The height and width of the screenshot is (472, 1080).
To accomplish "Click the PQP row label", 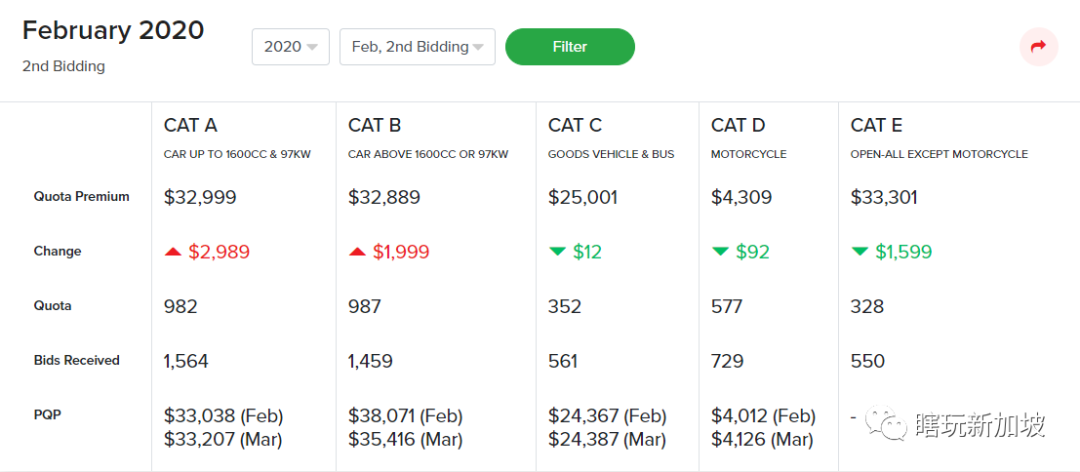I will 49,414.
